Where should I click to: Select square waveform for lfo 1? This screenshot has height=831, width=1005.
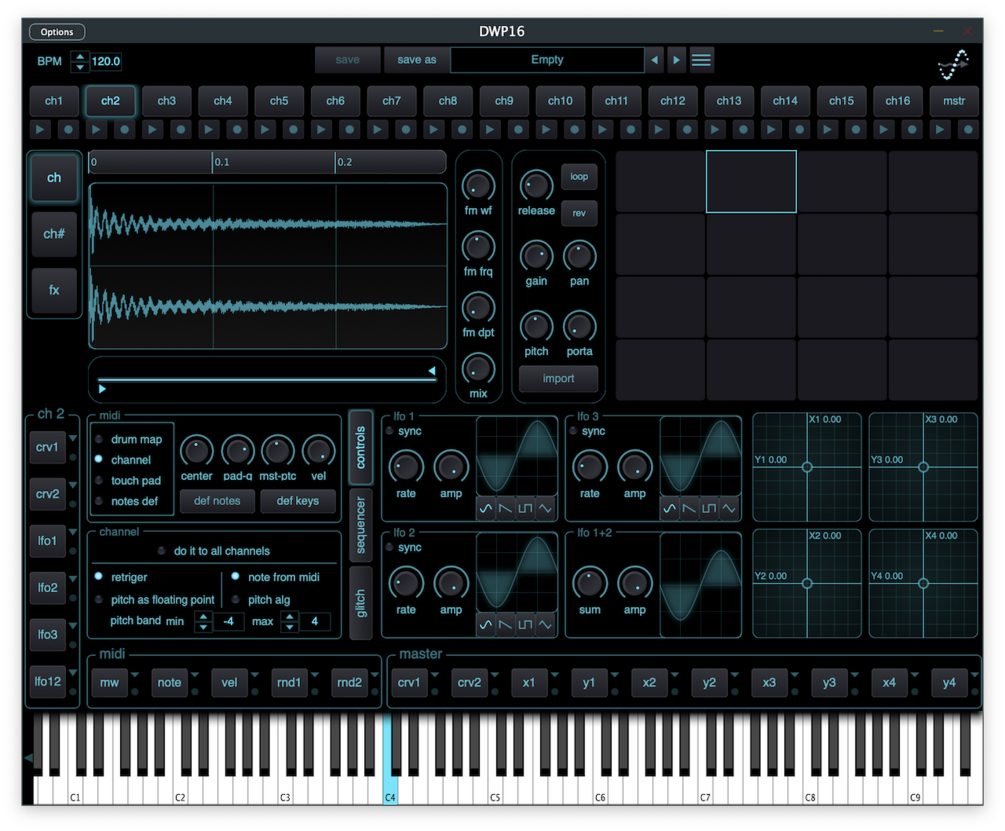click(x=525, y=509)
